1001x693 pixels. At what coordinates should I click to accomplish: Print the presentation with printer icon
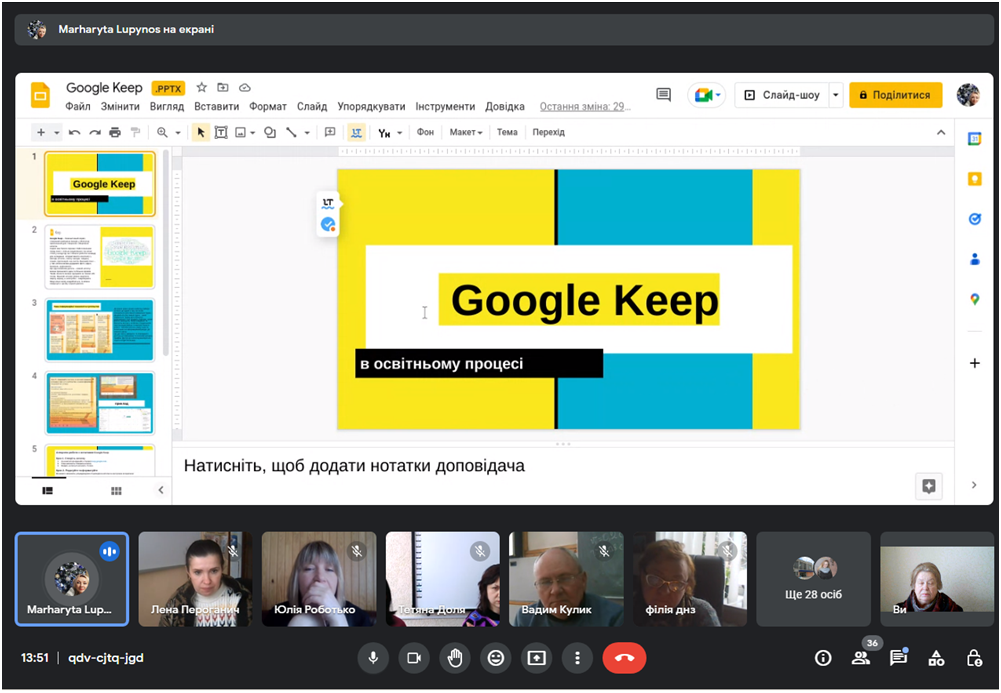point(115,132)
